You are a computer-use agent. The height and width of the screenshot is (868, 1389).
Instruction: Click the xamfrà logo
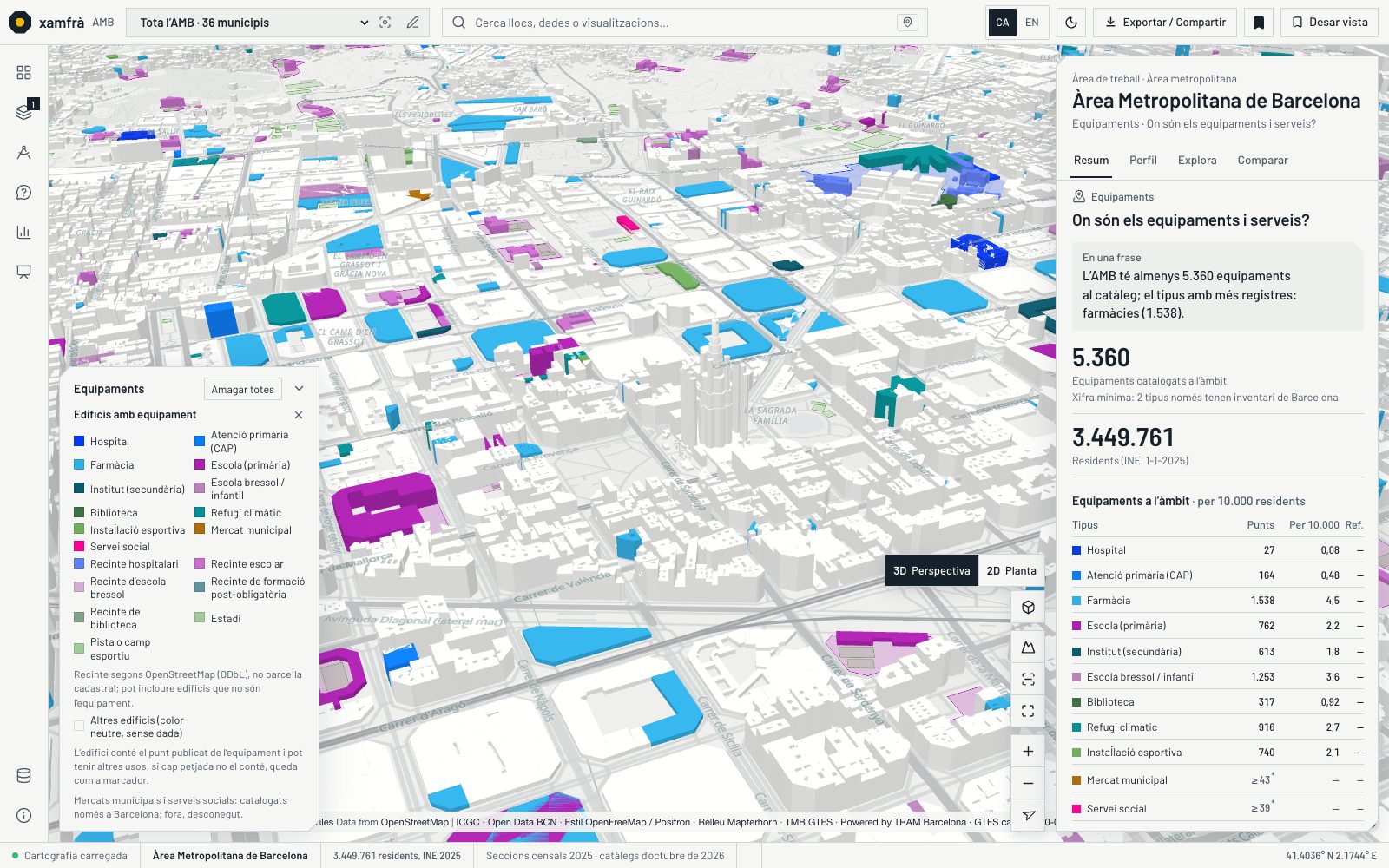pos(47,23)
